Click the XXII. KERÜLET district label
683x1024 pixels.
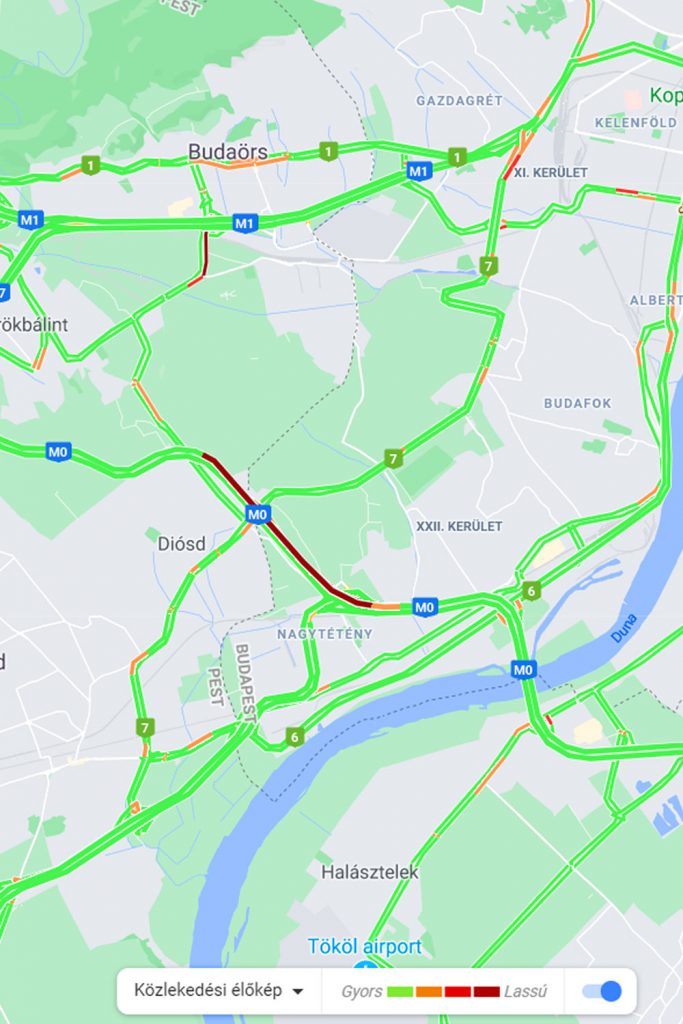tap(459, 526)
